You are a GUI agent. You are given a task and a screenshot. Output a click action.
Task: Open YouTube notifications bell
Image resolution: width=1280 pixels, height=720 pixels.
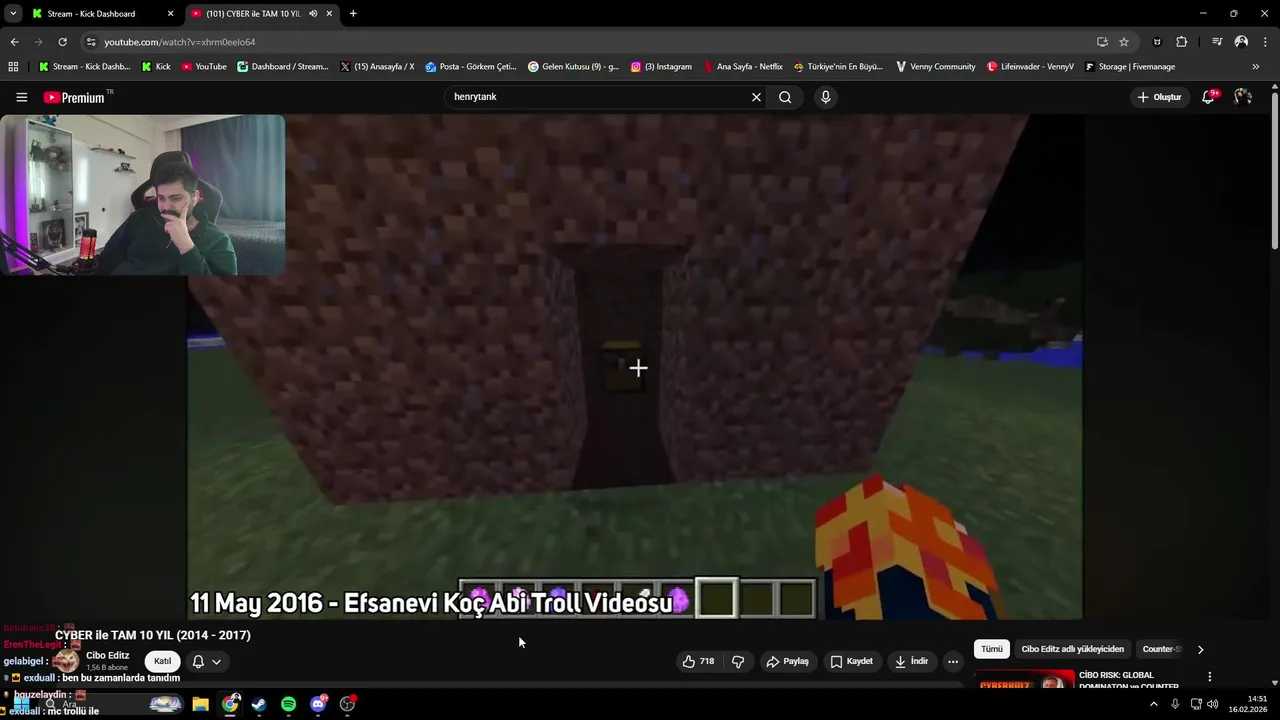[1208, 97]
